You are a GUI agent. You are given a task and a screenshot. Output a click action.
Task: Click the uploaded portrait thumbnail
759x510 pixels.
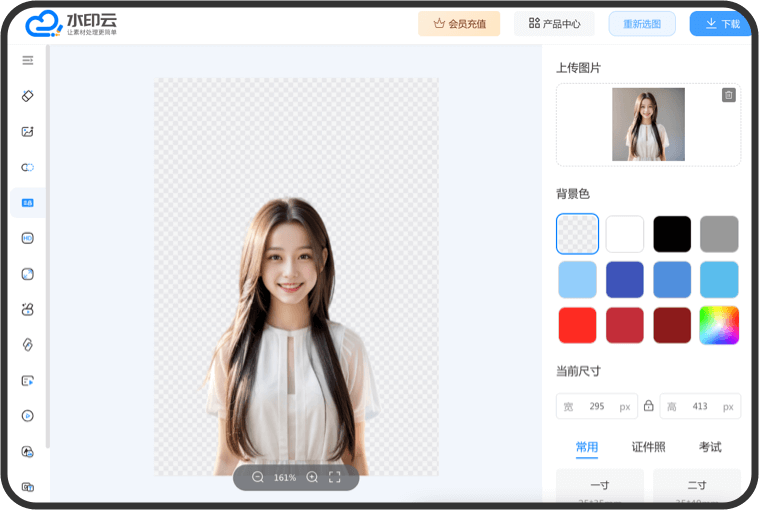click(x=649, y=124)
